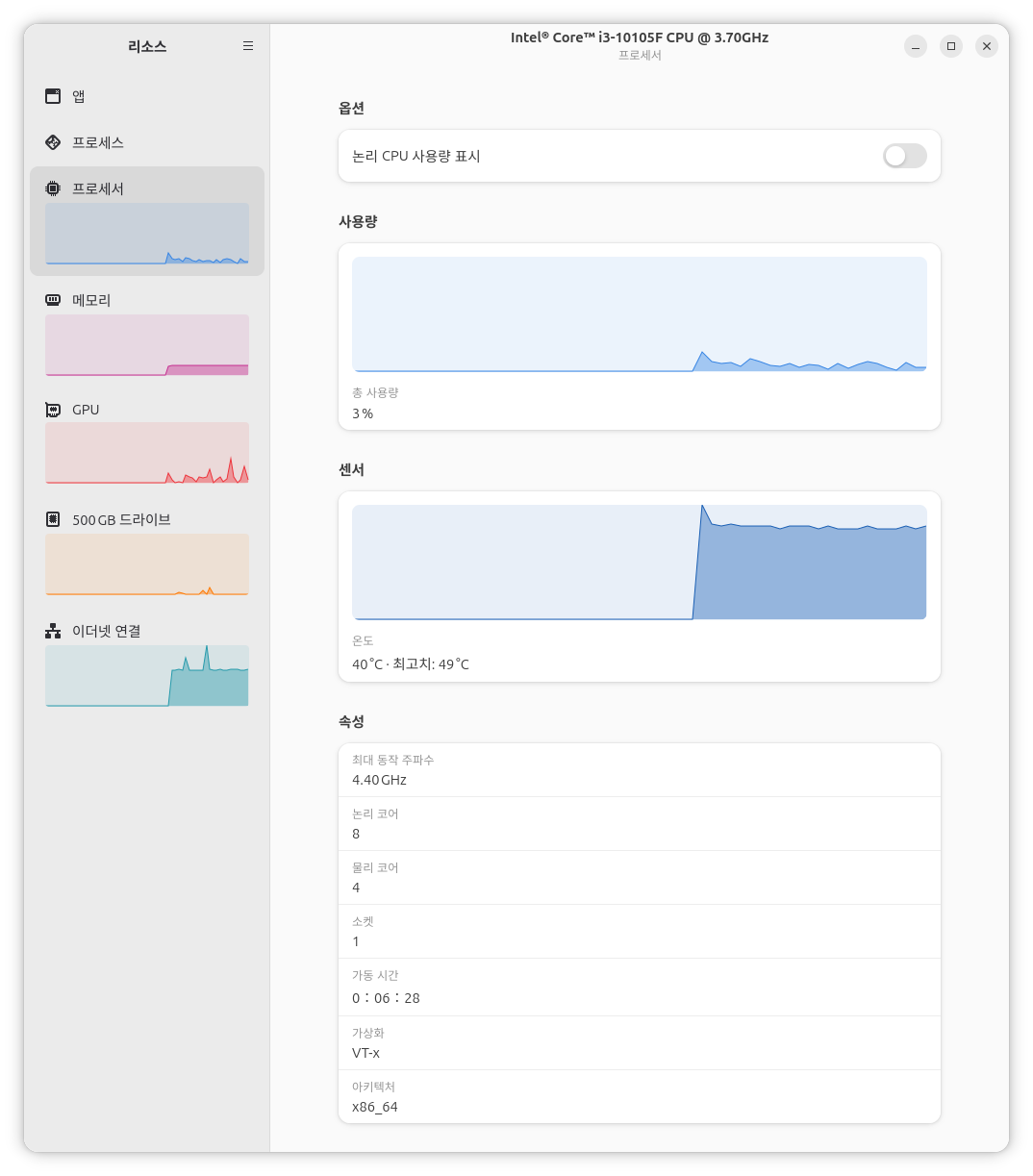Click the processor mini usage graph in sidebar
Screen dimensions: 1033x1176
pos(147,234)
